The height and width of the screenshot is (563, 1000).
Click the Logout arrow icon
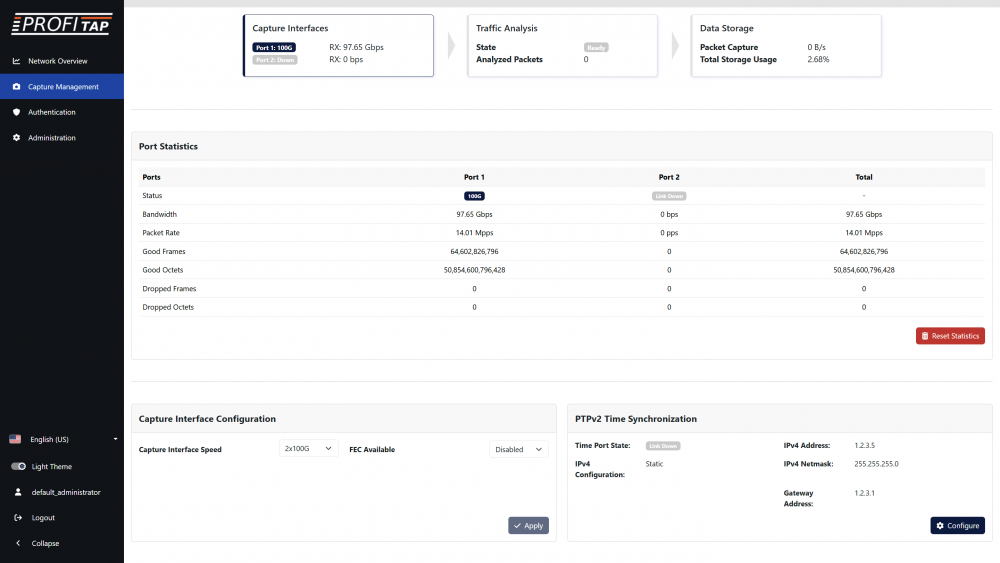click(x=17, y=518)
